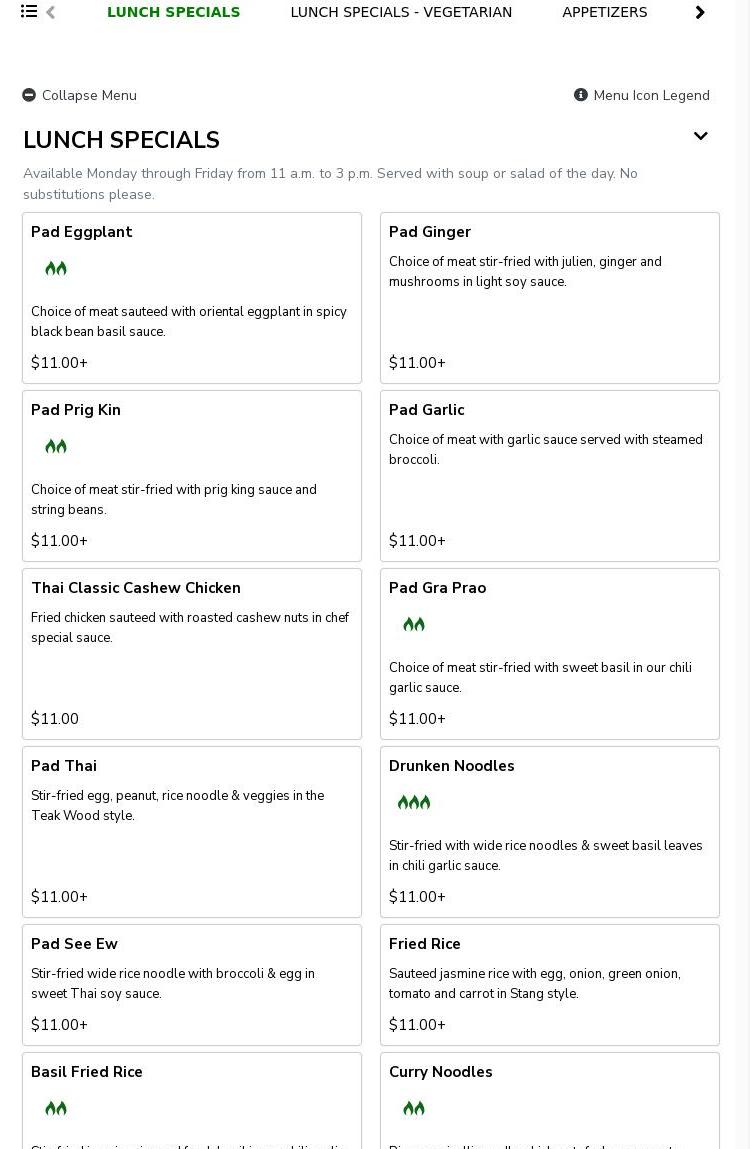Image resolution: width=750 pixels, height=1149 pixels.
Task: Click spicy flame icon on Curry Noodles
Action: pos(414,1108)
